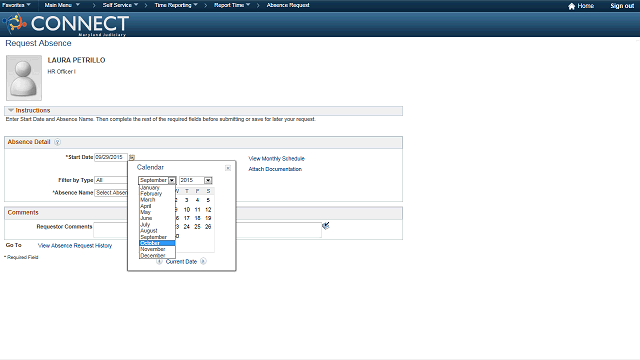Open the Self Service breadcrumb menu

point(120,5)
